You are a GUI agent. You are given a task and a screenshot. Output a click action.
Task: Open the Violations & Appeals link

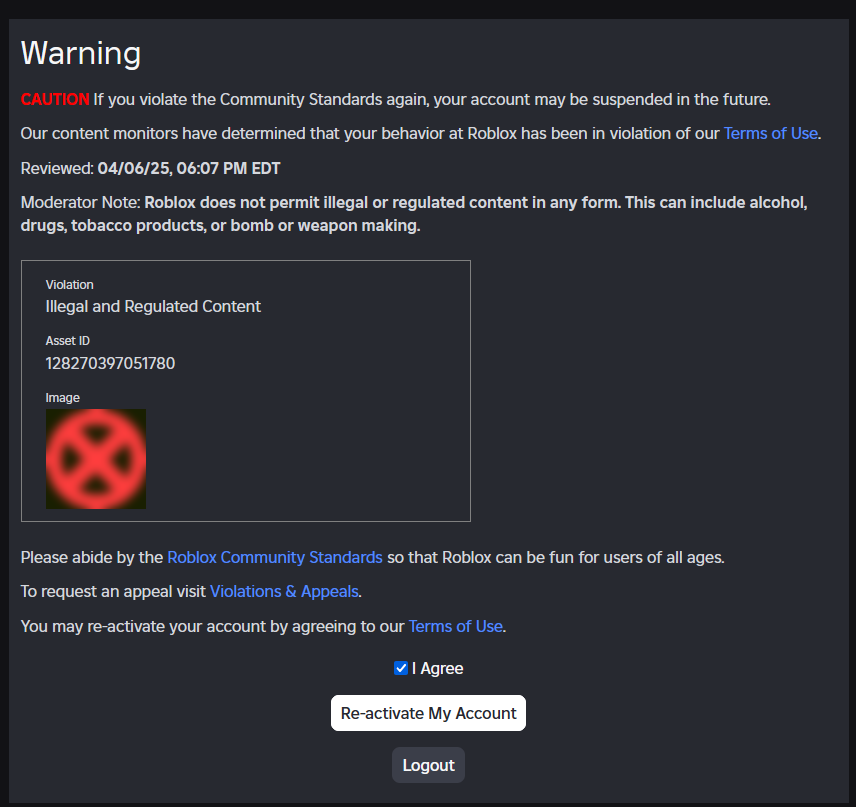point(284,591)
